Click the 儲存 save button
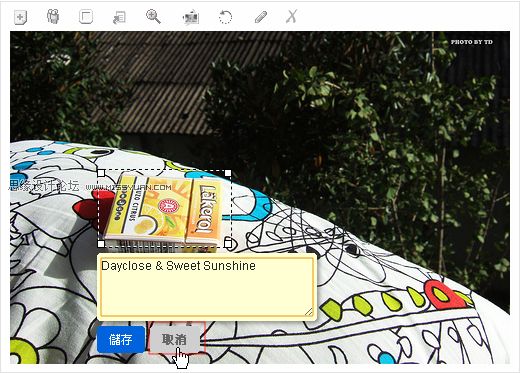The height and width of the screenshot is (373, 522). 121,340
